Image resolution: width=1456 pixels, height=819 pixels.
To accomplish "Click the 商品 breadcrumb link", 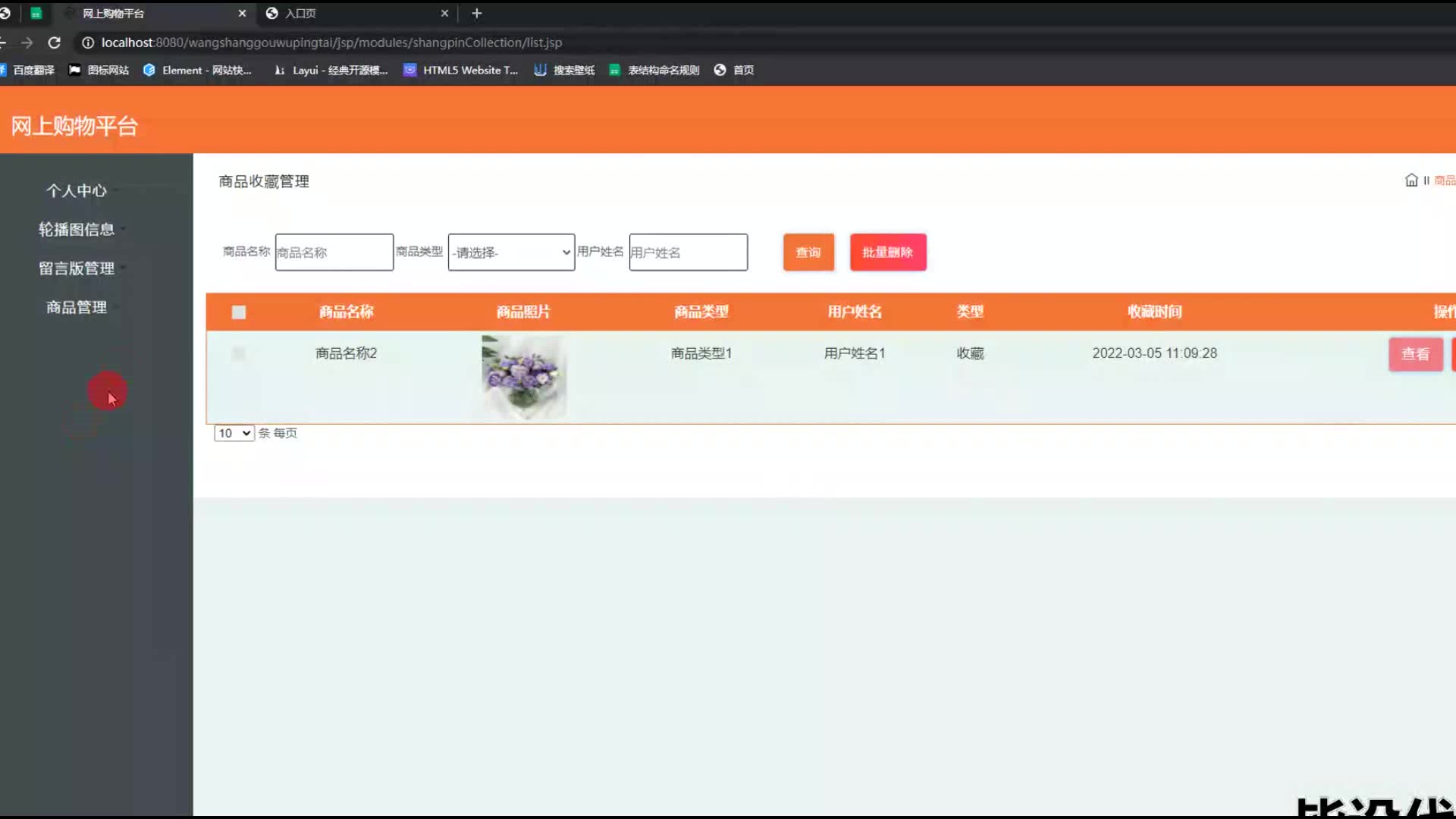I will pyautogui.click(x=1445, y=180).
